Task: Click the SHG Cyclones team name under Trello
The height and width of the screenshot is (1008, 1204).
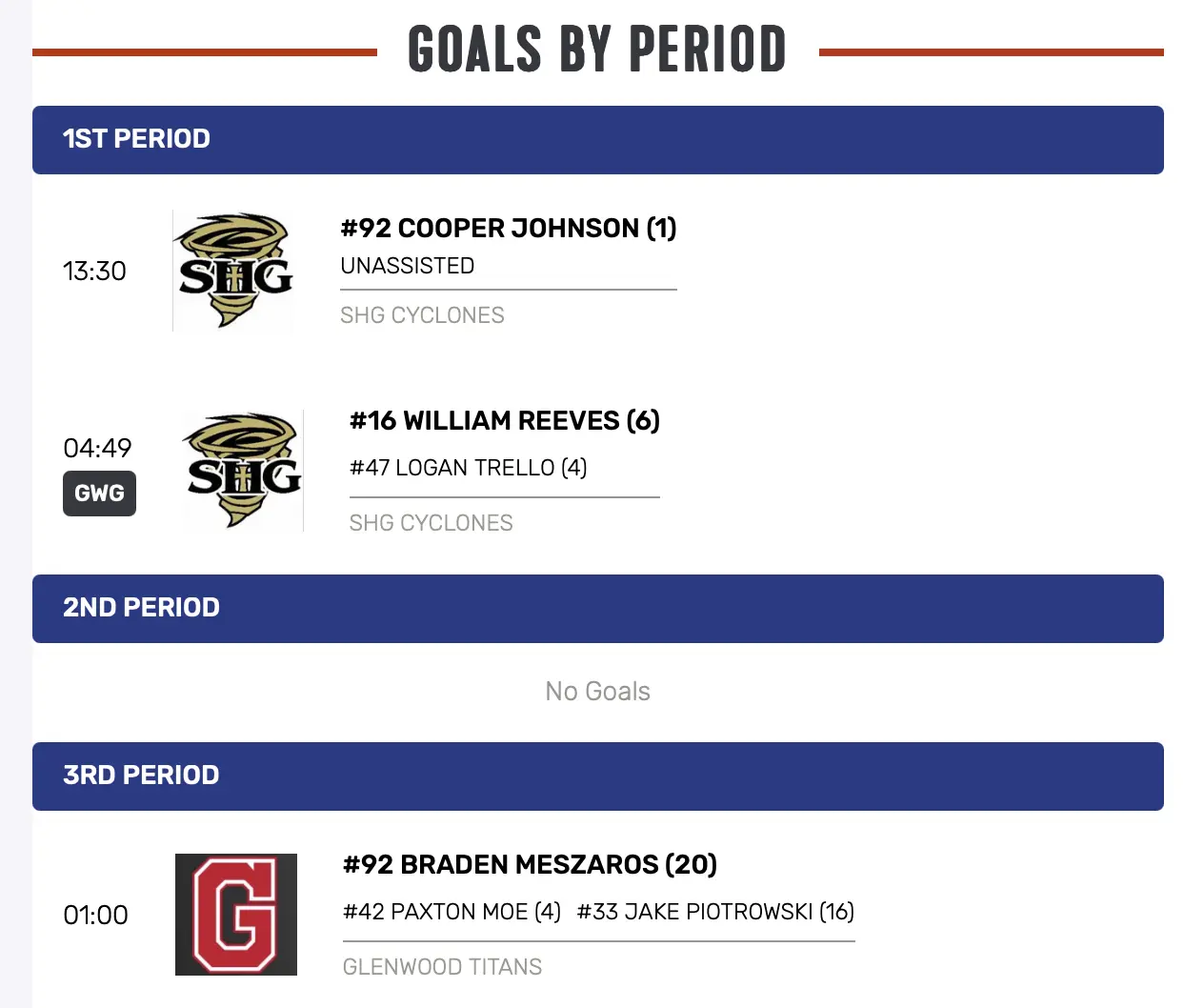Action: point(431,523)
